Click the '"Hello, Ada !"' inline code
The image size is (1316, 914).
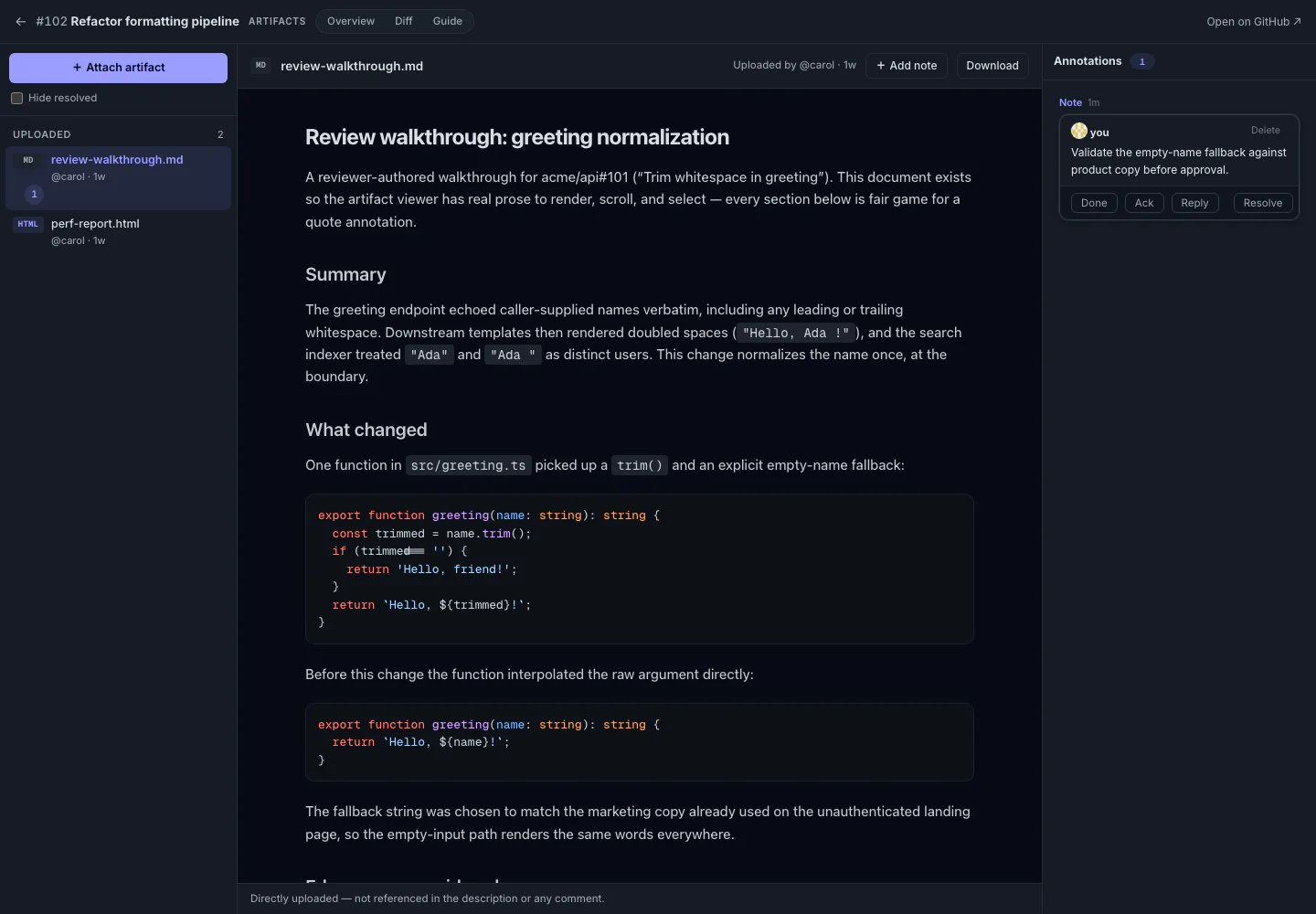pyautogui.click(x=795, y=333)
